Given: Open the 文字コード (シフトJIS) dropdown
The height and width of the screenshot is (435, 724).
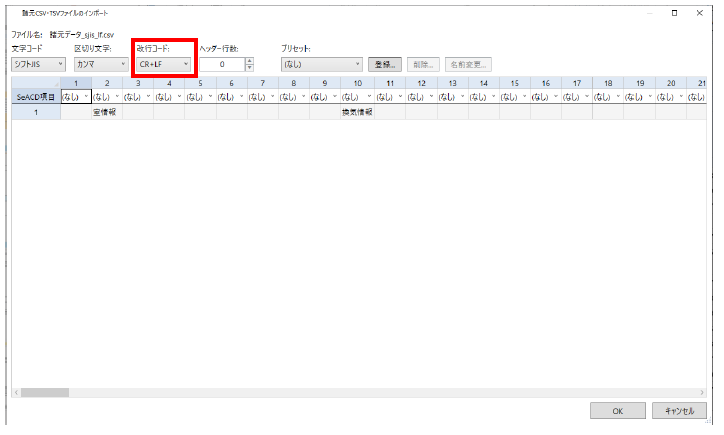Looking at the screenshot, I should pyautogui.click(x=39, y=64).
